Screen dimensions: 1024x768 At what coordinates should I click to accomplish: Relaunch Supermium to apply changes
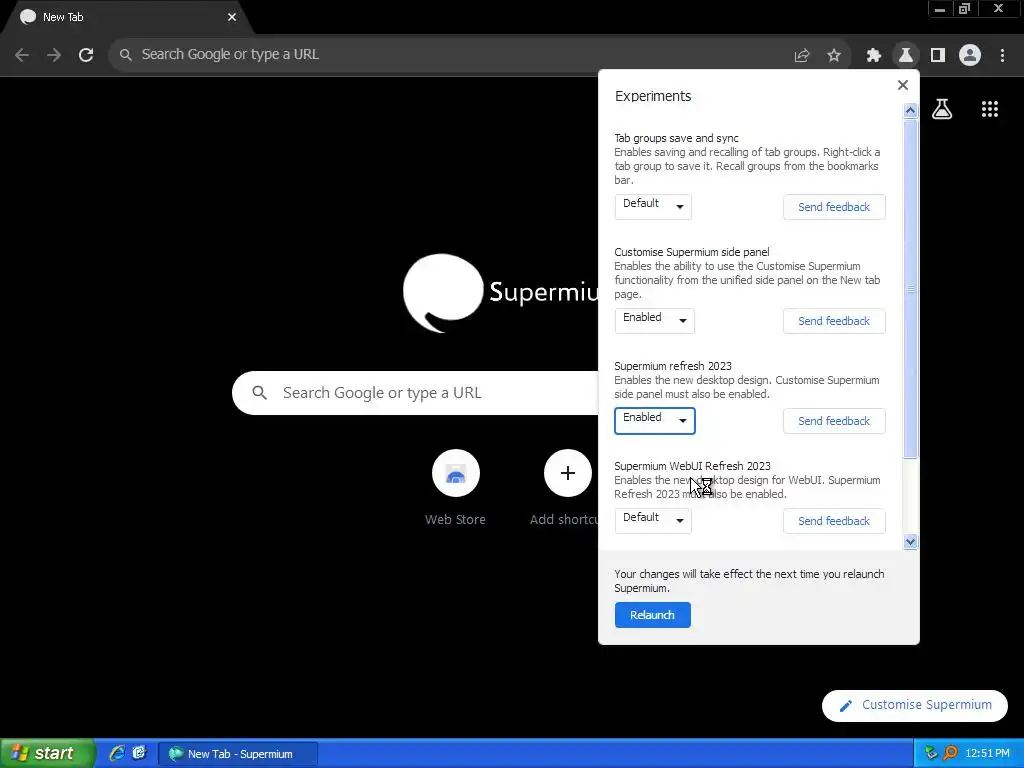[x=652, y=615]
